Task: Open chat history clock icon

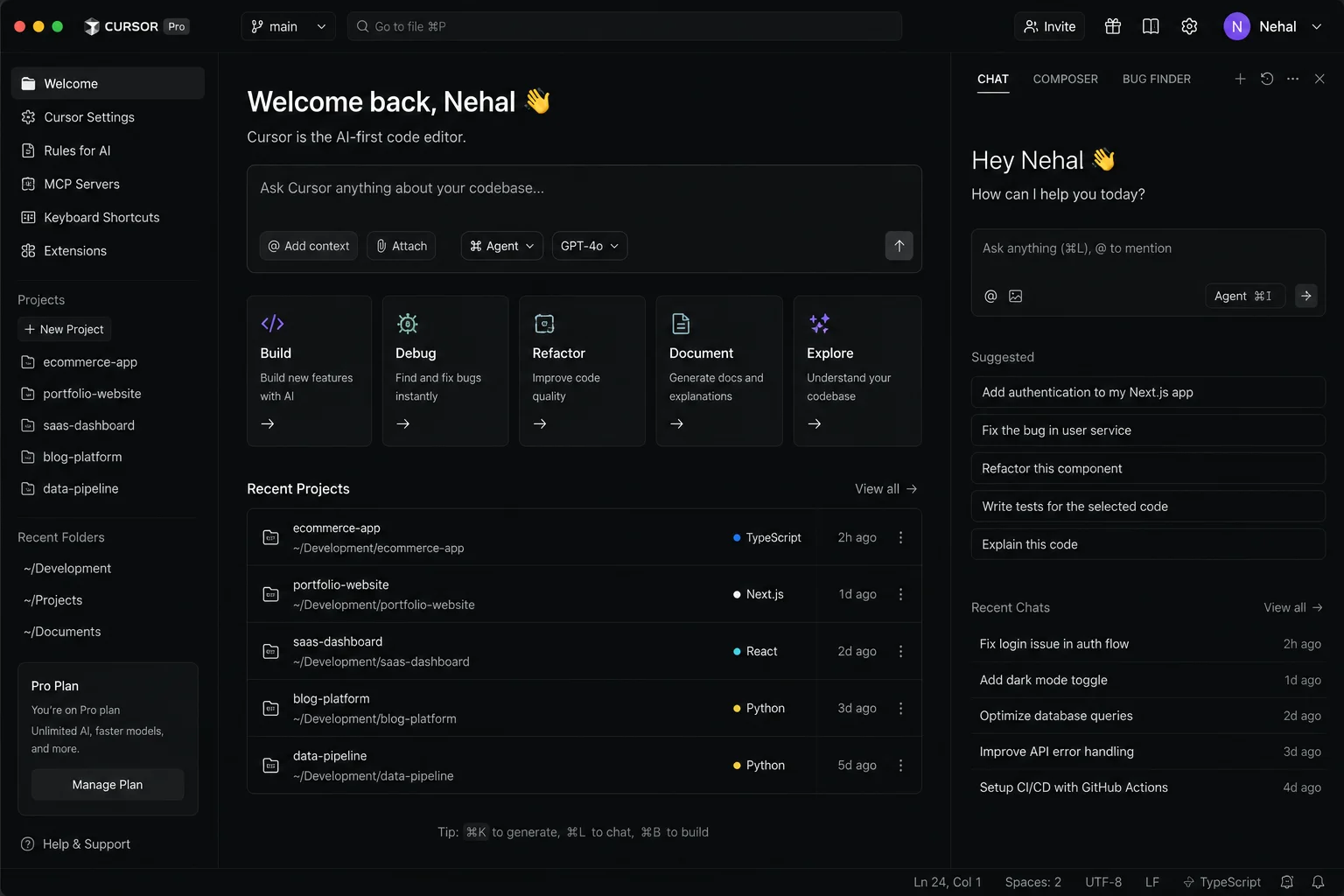Action: pyautogui.click(x=1267, y=79)
